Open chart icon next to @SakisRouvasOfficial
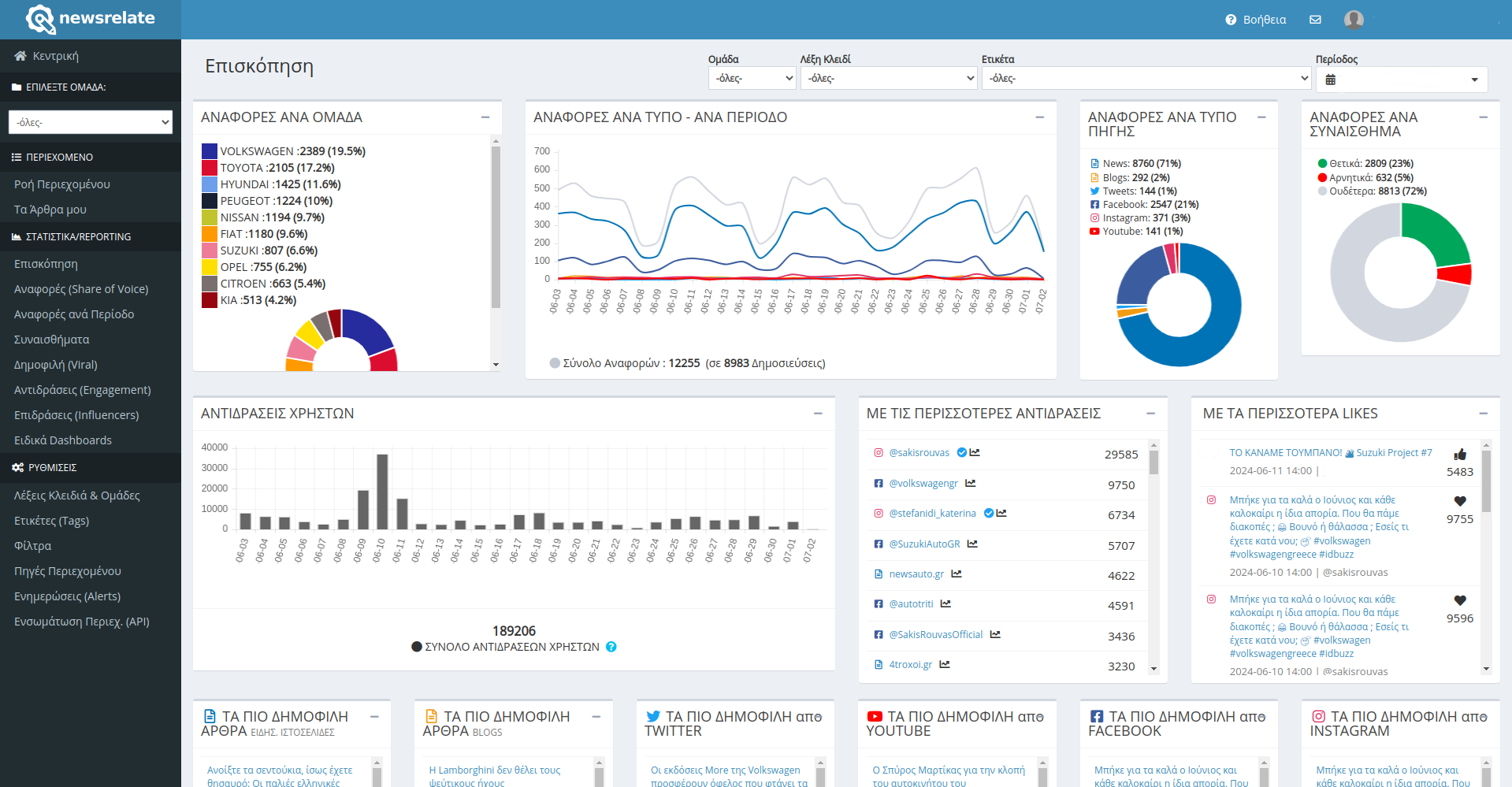This screenshot has height=787, width=1512. click(x=995, y=634)
